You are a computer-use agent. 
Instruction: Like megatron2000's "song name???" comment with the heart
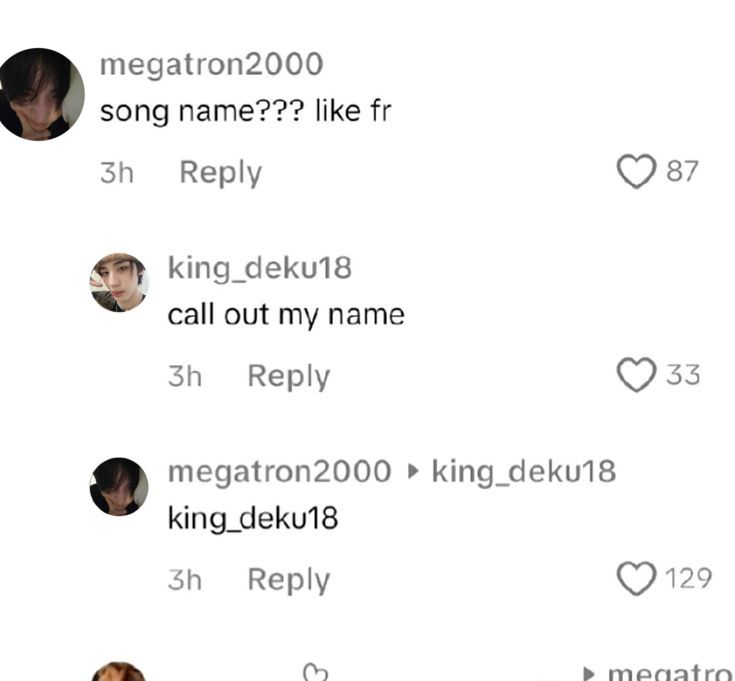coord(636,172)
